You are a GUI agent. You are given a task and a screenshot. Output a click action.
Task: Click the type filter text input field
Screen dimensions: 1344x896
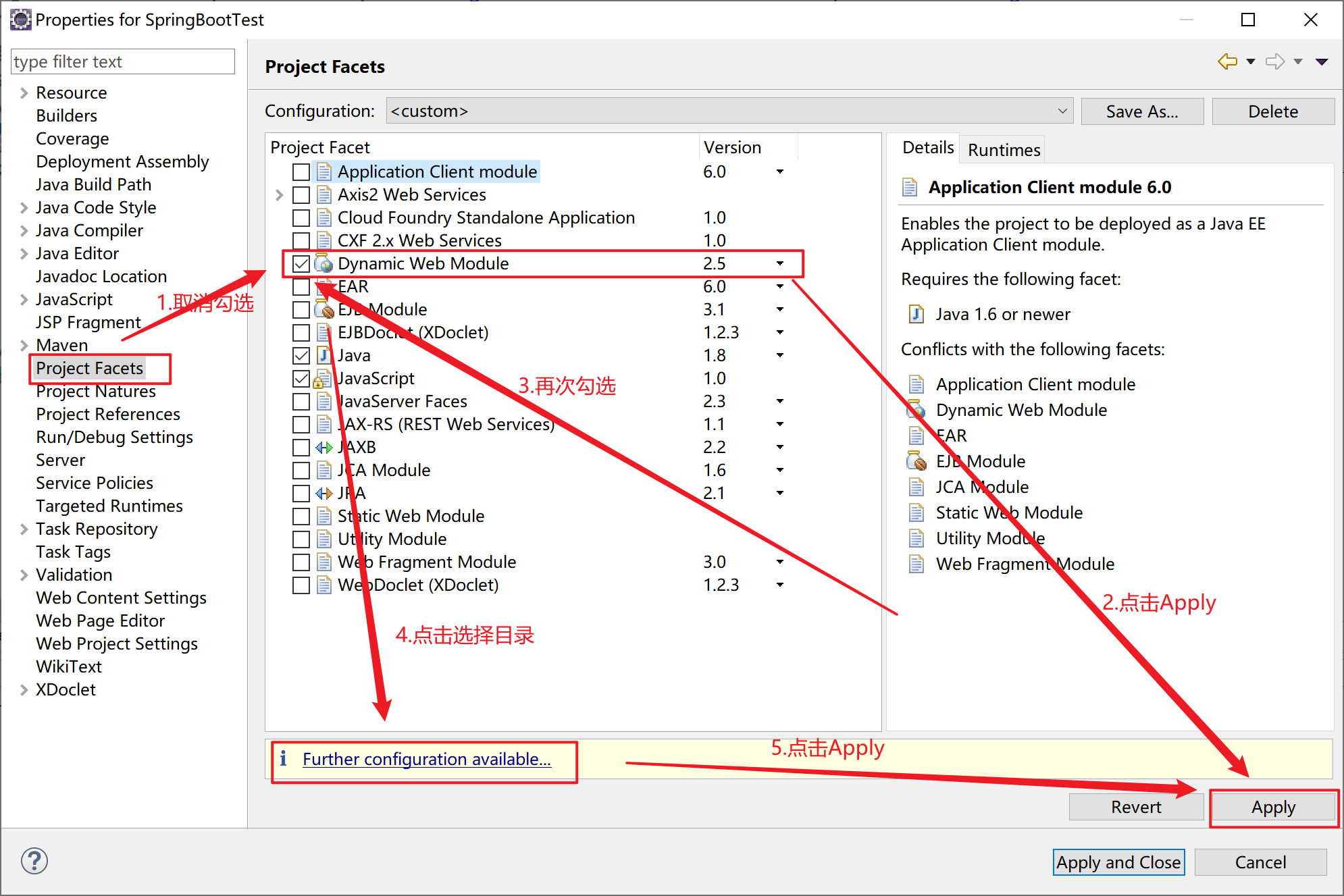tap(120, 62)
